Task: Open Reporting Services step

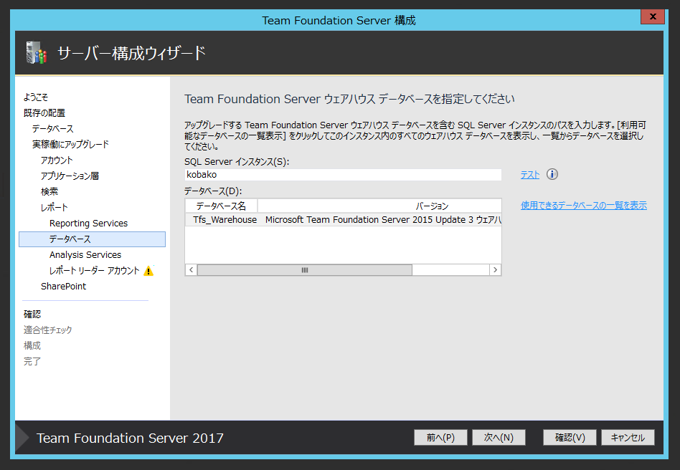Action: pyautogui.click(x=88, y=223)
